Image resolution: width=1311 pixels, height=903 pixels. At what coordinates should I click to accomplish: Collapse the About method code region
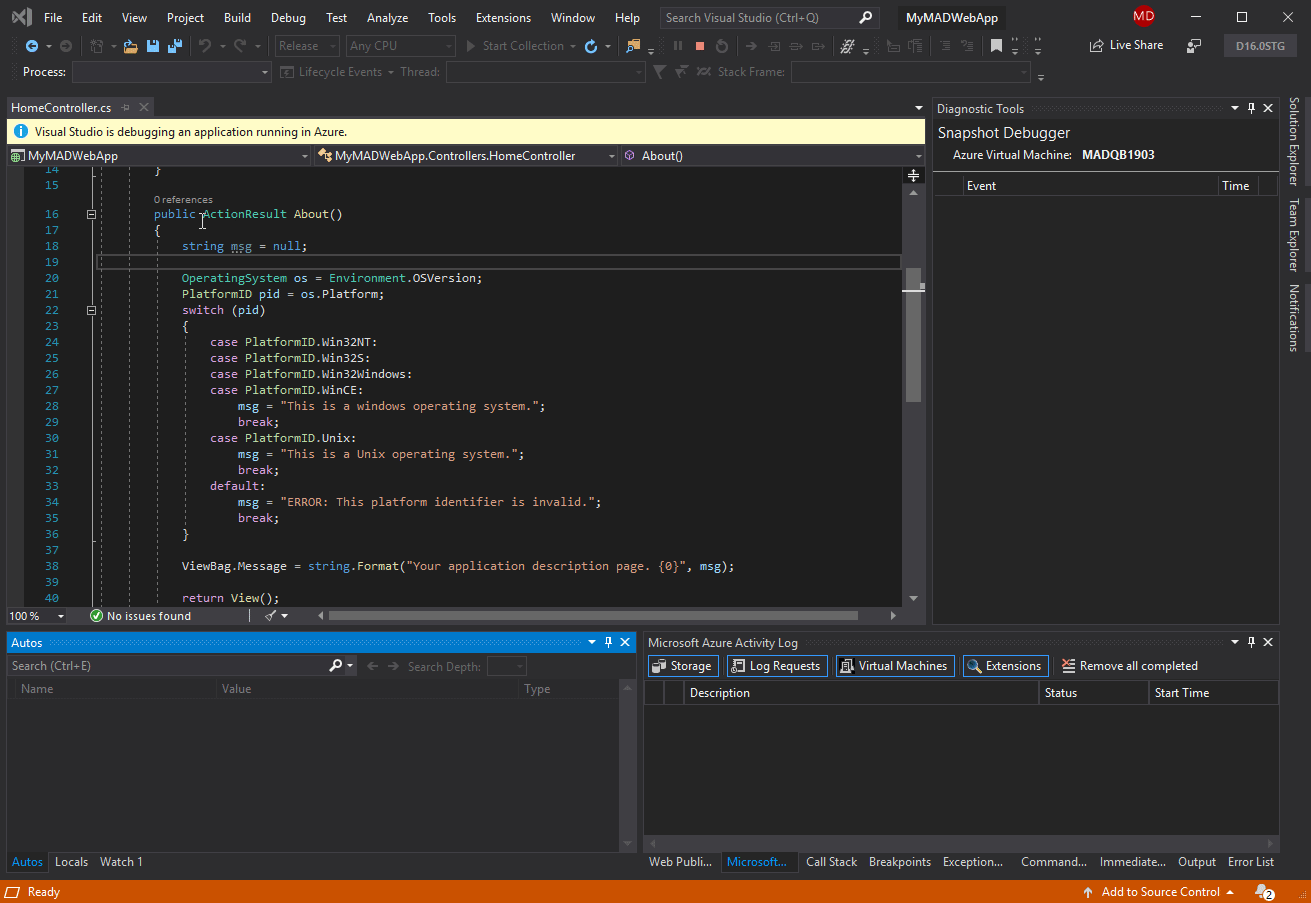coord(91,213)
